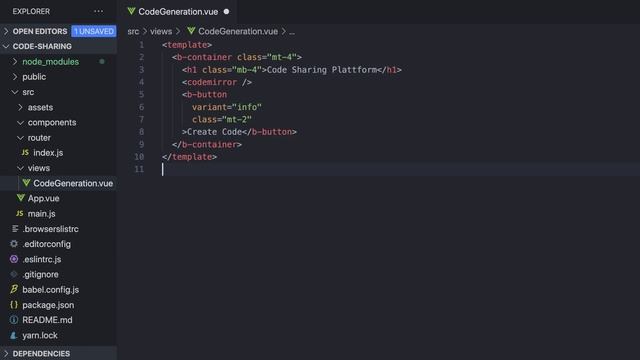
Task: Switch to the CodeGeneration.vue editor tab
Action: click(178, 11)
